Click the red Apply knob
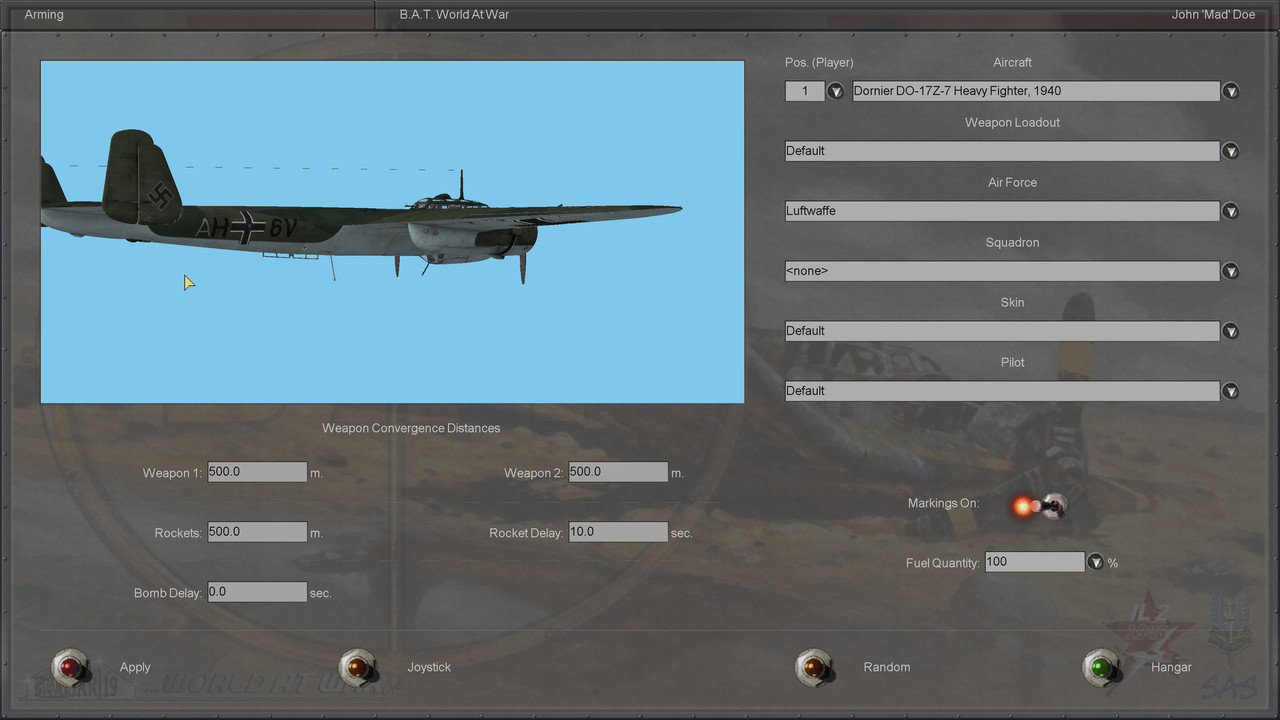The height and width of the screenshot is (720, 1280). tap(70, 667)
